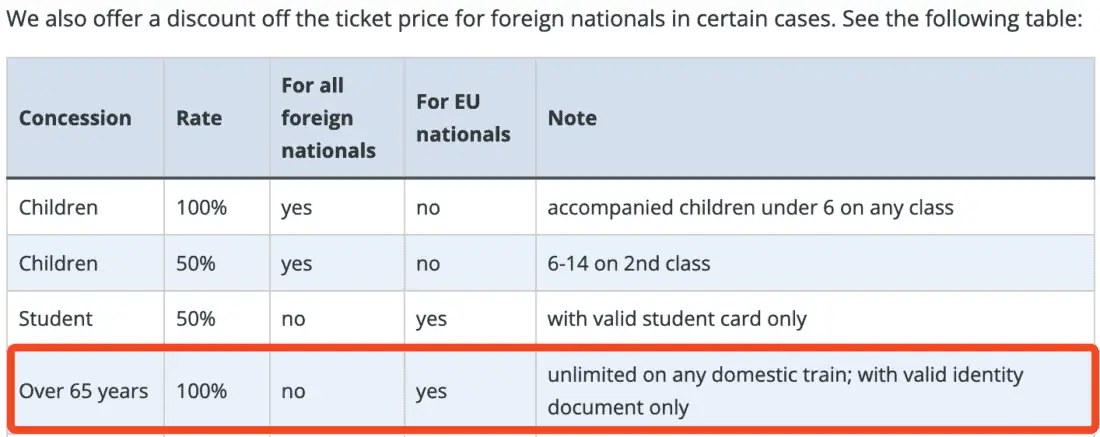Select the "For EU nationals" column header

[463, 118]
